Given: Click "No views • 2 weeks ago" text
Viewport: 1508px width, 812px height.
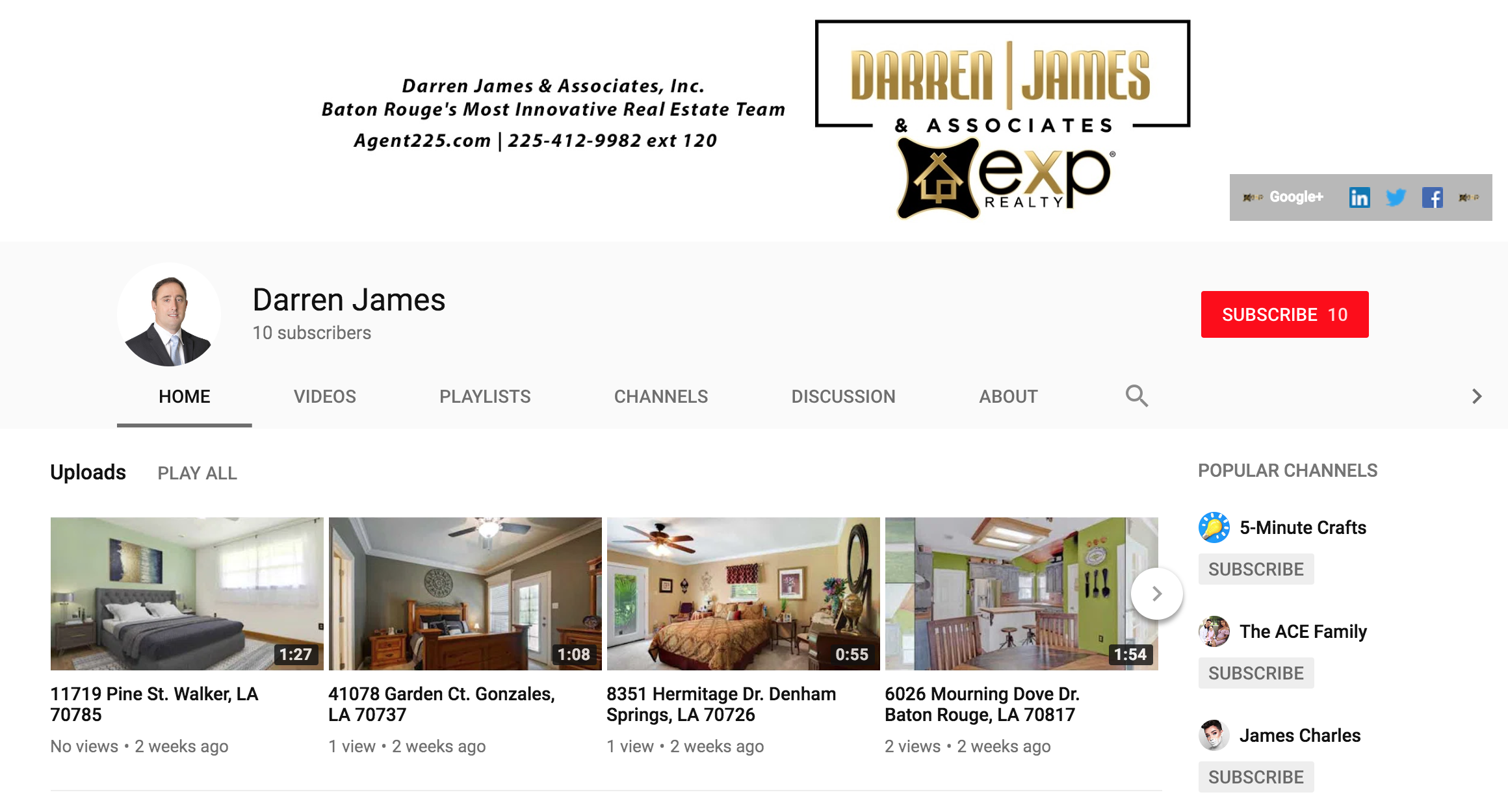Looking at the screenshot, I should (139, 746).
